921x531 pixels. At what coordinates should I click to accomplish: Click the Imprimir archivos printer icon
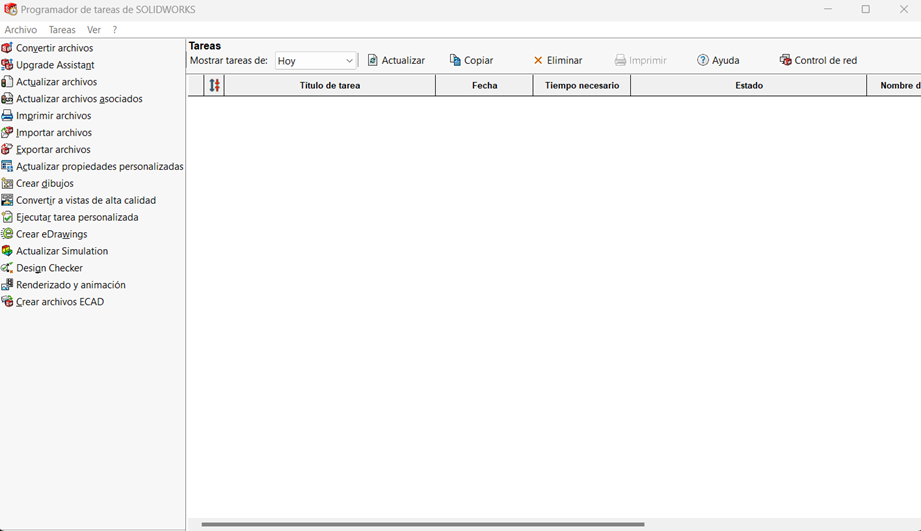point(7,116)
